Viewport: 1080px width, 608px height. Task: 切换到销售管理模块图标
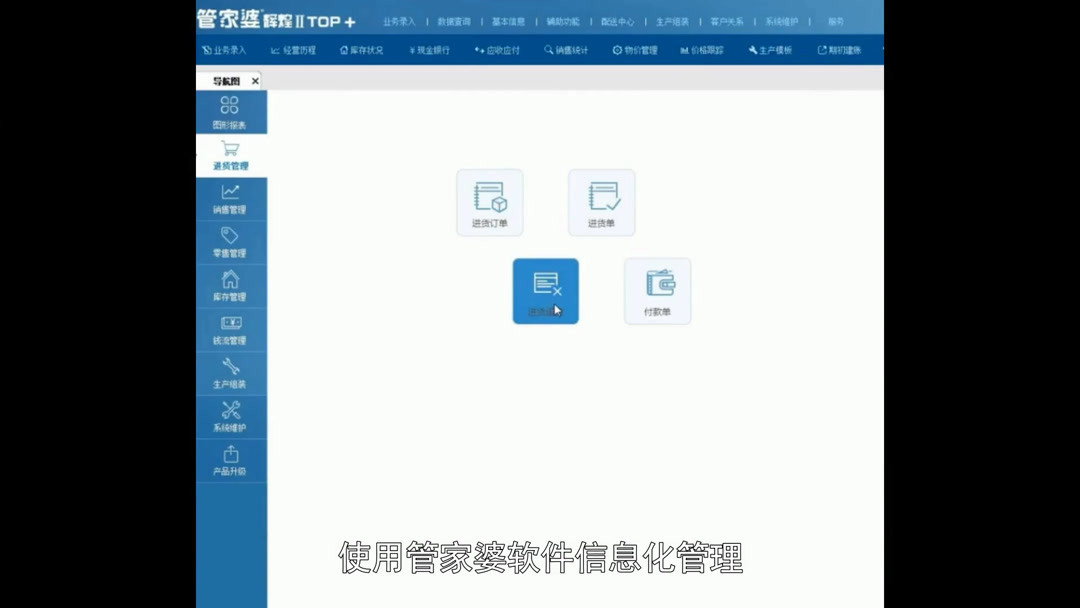pos(231,198)
